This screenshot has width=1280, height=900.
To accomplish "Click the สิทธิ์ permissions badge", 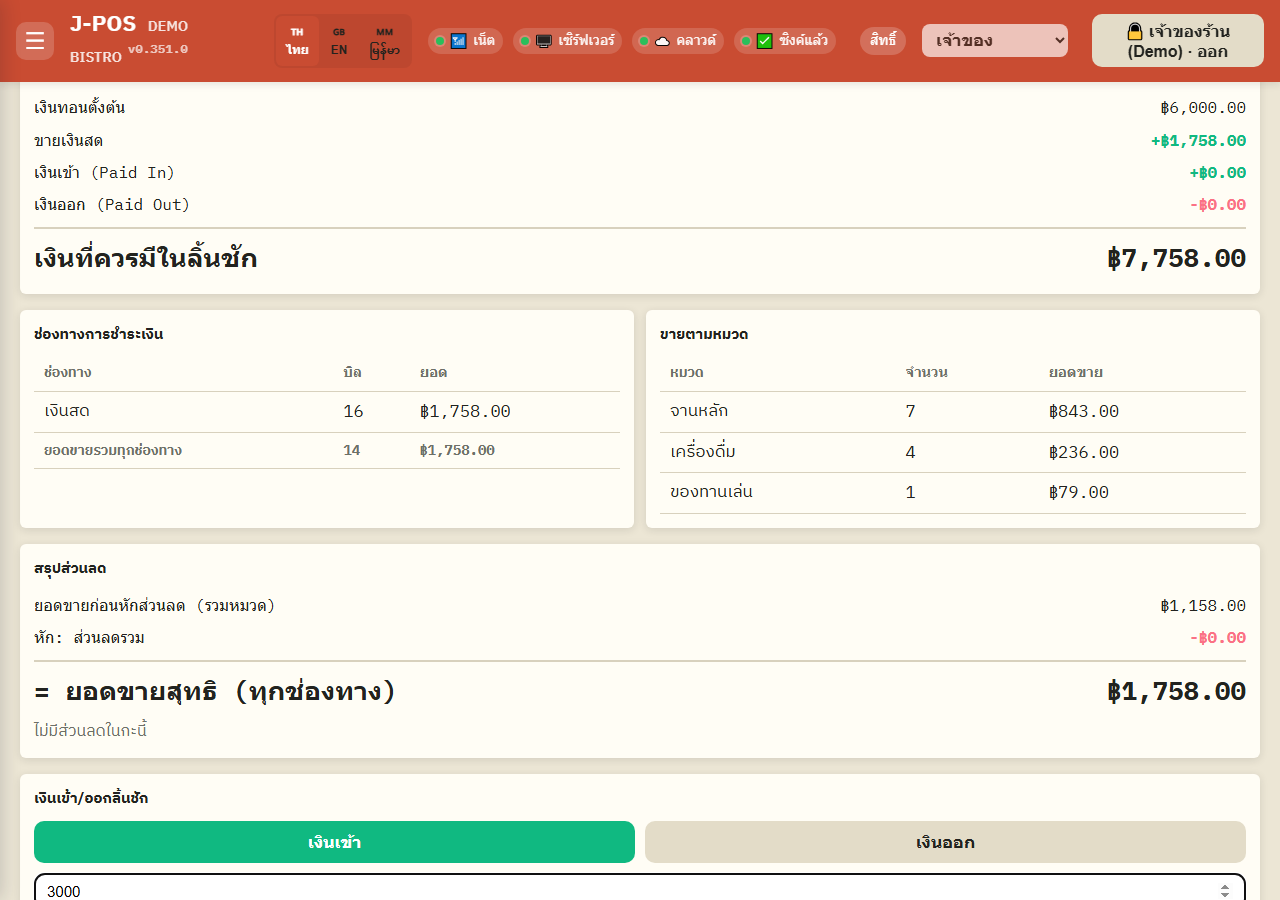I will pyautogui.click(x=883, y=41).
